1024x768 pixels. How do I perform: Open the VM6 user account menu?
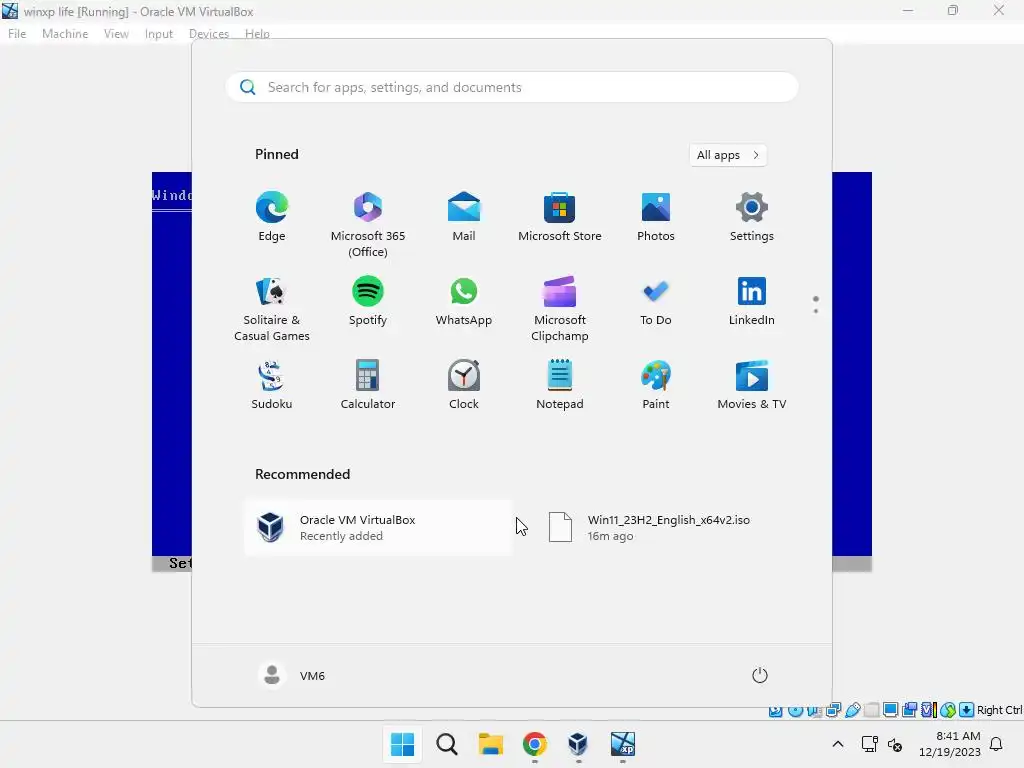[292, 675]
